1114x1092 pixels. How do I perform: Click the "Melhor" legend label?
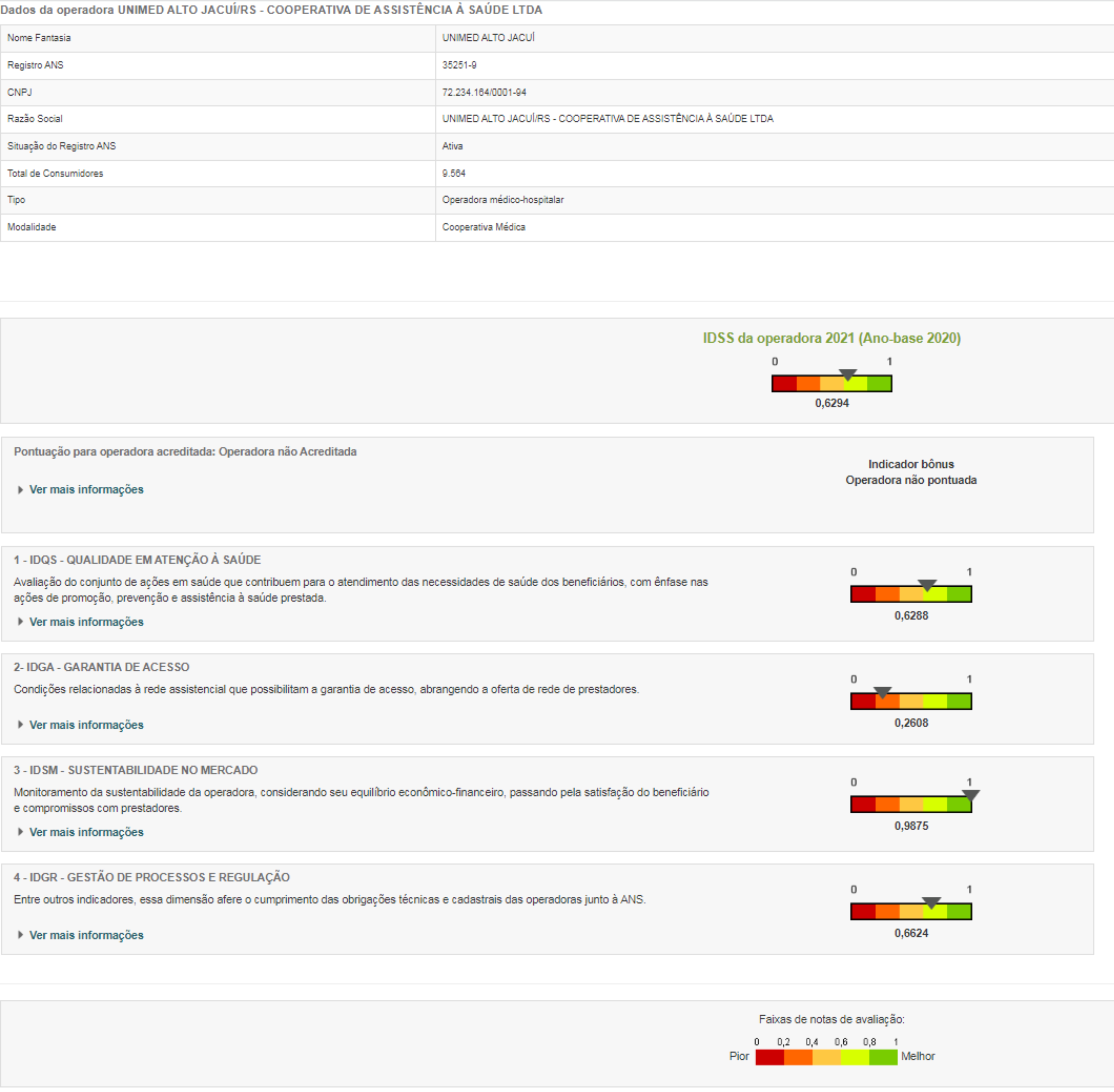tap(918, 1056)
